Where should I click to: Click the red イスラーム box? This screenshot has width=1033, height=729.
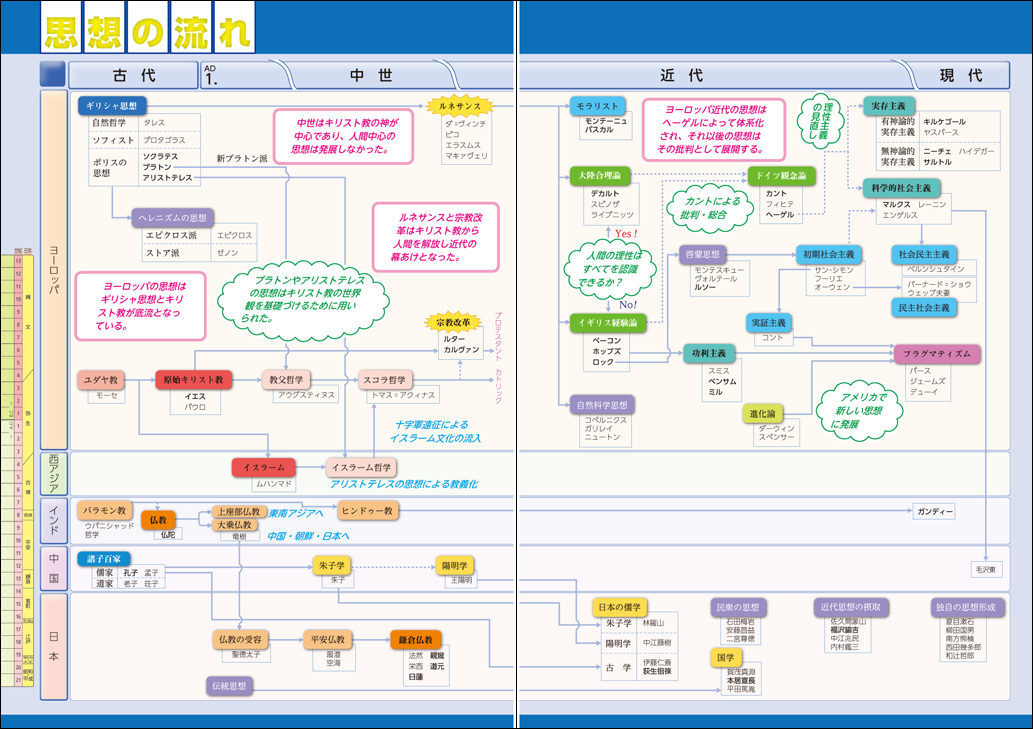(264, 467)
